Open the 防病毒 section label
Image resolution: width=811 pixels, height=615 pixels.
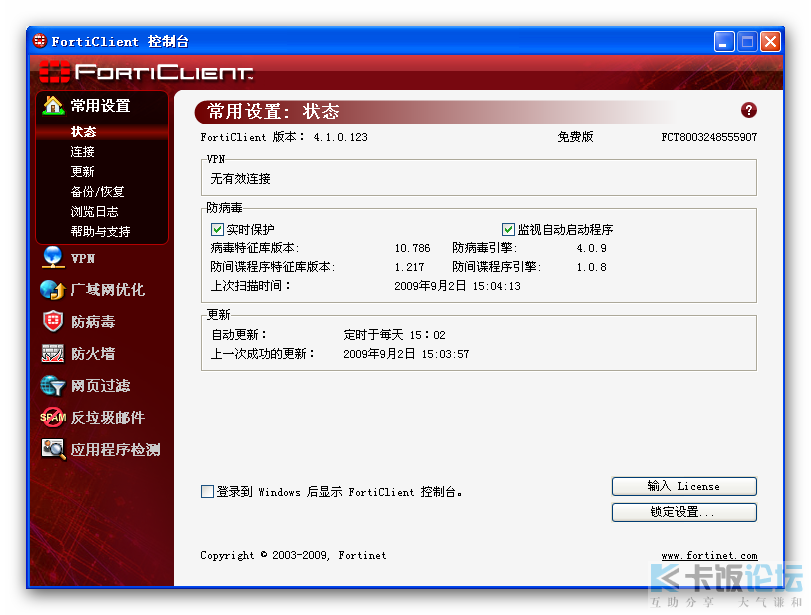[x=93, y=322]
